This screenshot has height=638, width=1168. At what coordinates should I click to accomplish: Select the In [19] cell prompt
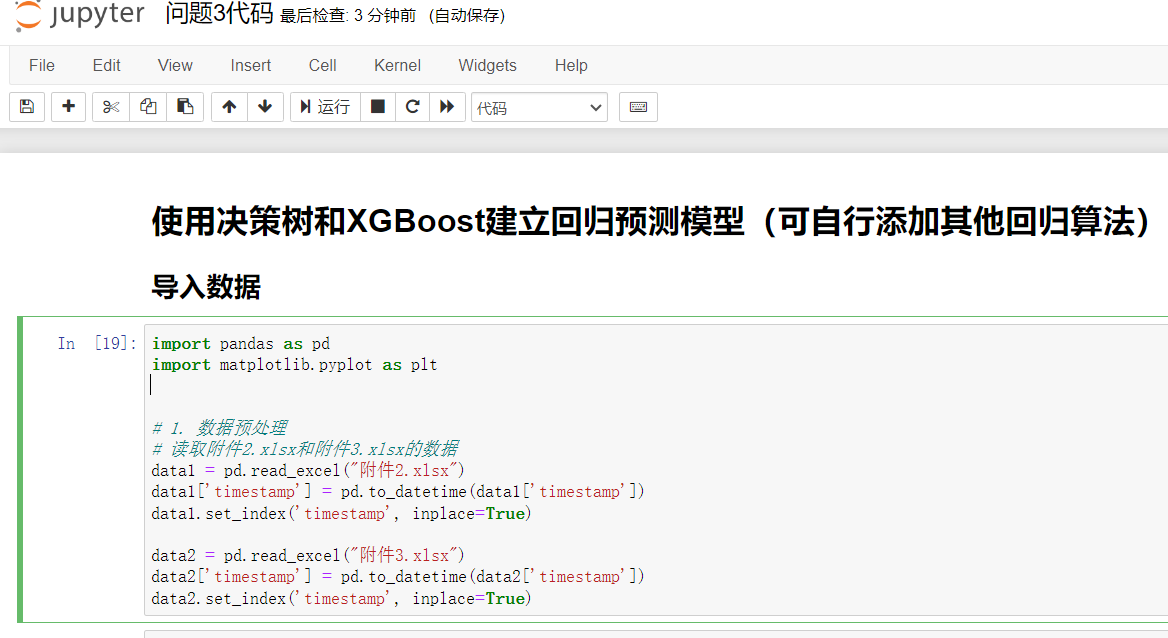tap(97, 344)
